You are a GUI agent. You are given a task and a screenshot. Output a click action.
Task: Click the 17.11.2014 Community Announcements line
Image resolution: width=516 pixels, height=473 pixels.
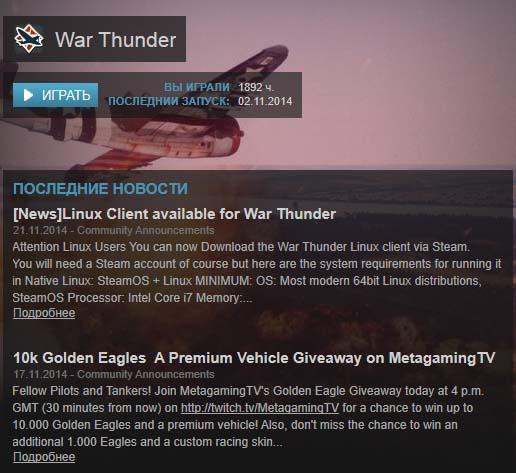113,374
